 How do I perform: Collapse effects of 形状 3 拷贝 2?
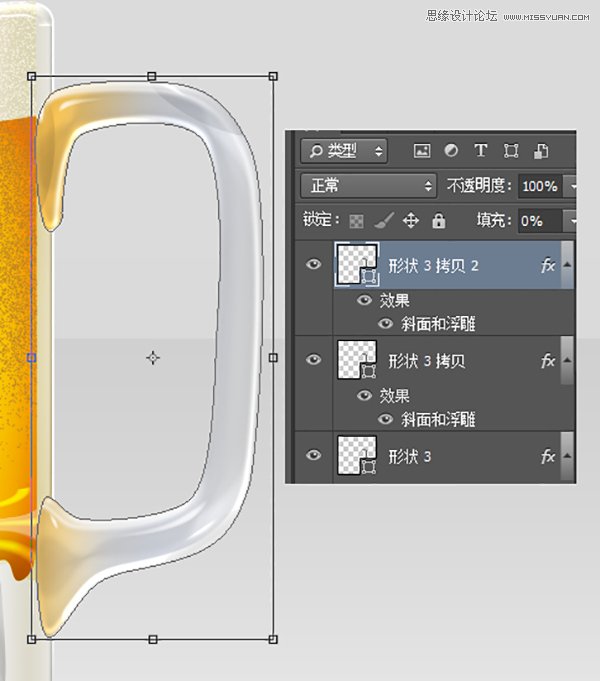(567, 265)
